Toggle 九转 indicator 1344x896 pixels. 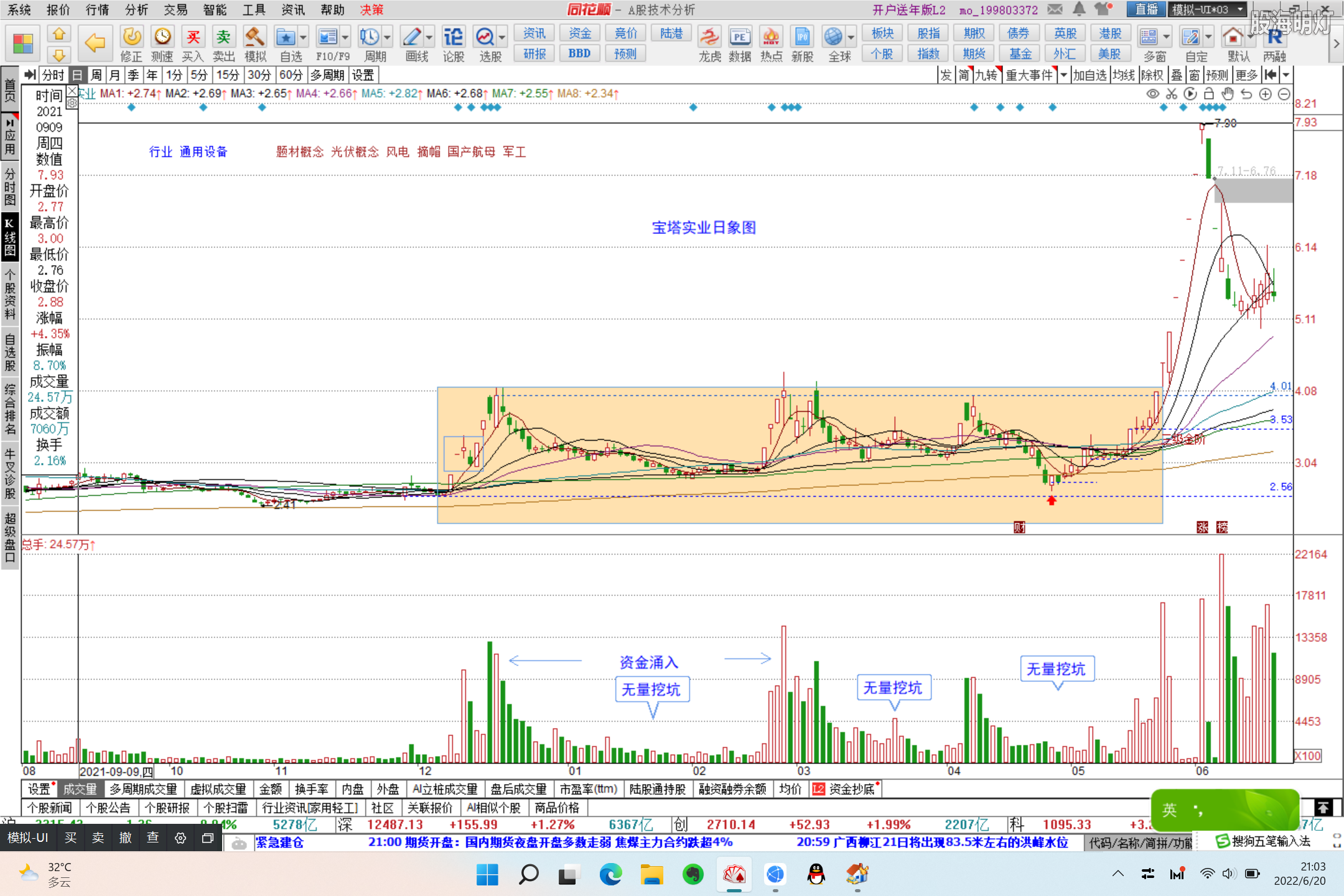click(986, 75)
